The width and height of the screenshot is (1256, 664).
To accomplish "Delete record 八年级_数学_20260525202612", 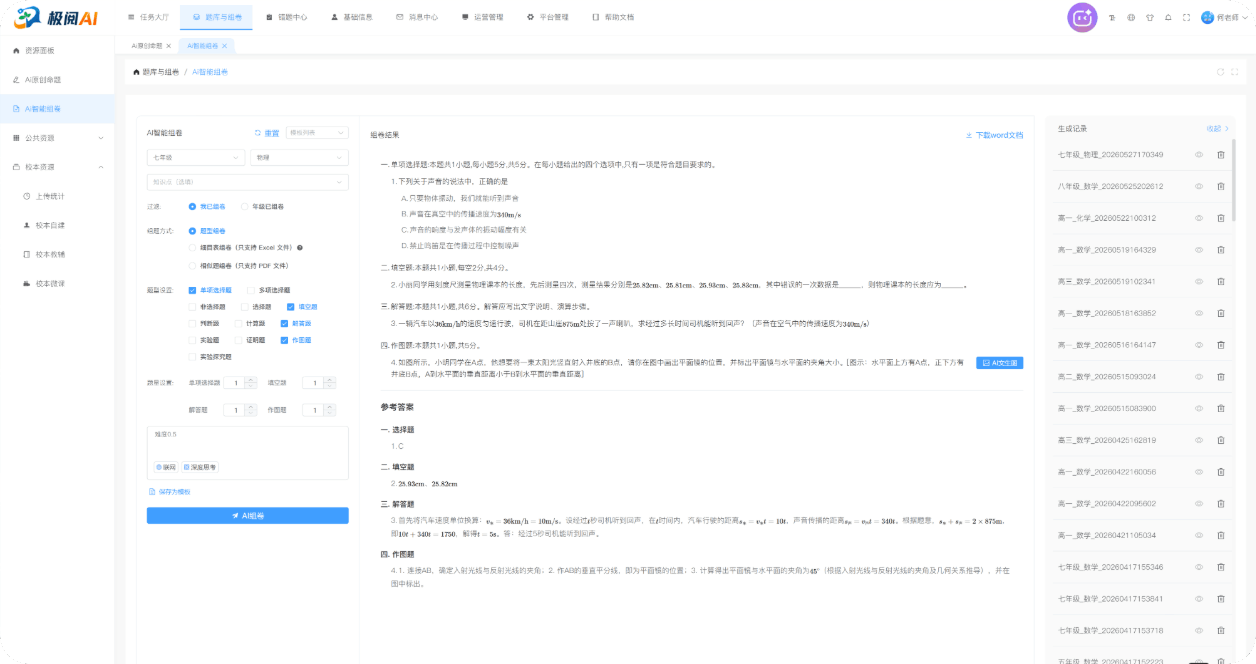I will tap(1220, 186).
